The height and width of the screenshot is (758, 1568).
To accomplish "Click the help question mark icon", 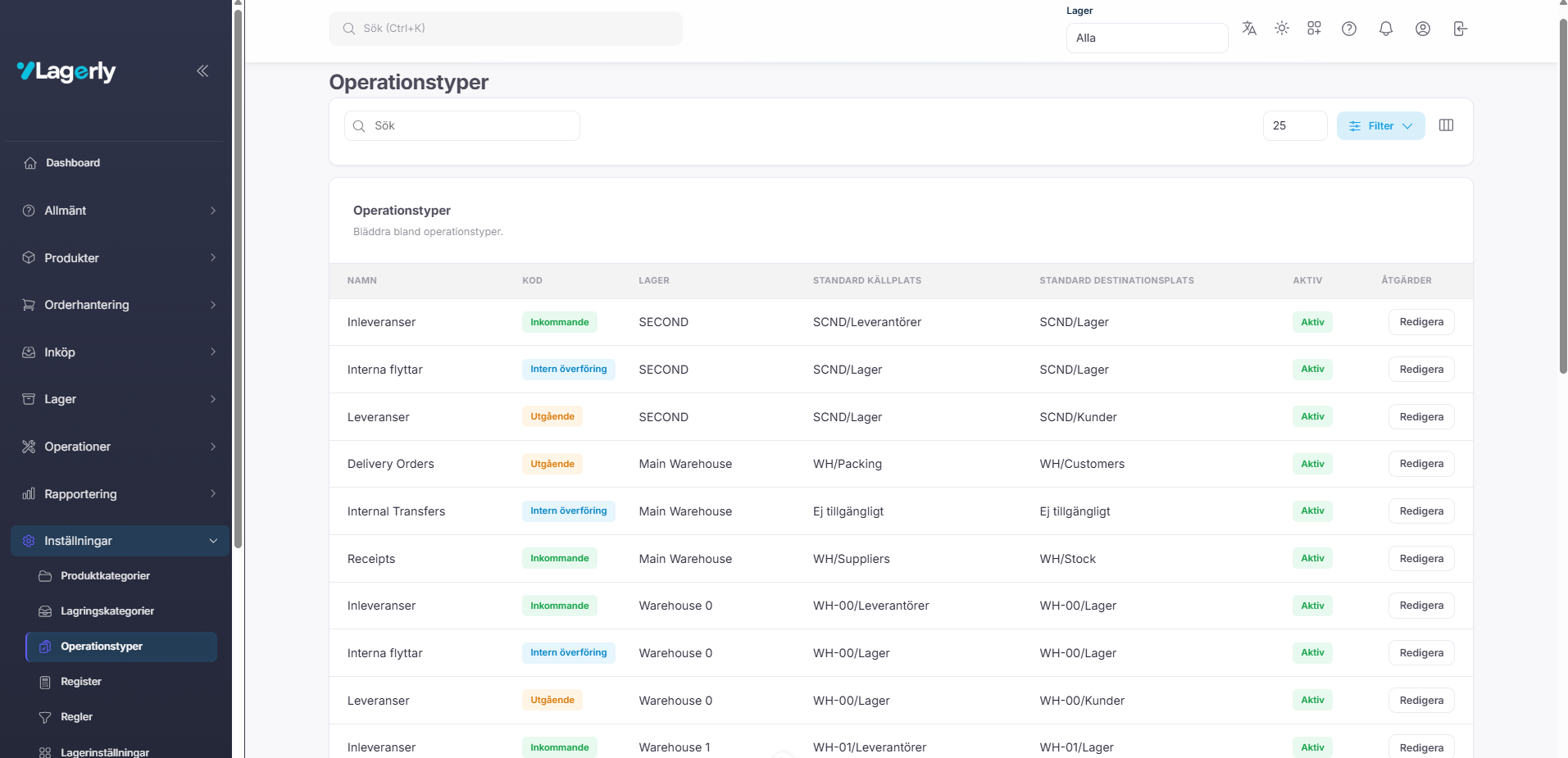I will pos(1349,29).
